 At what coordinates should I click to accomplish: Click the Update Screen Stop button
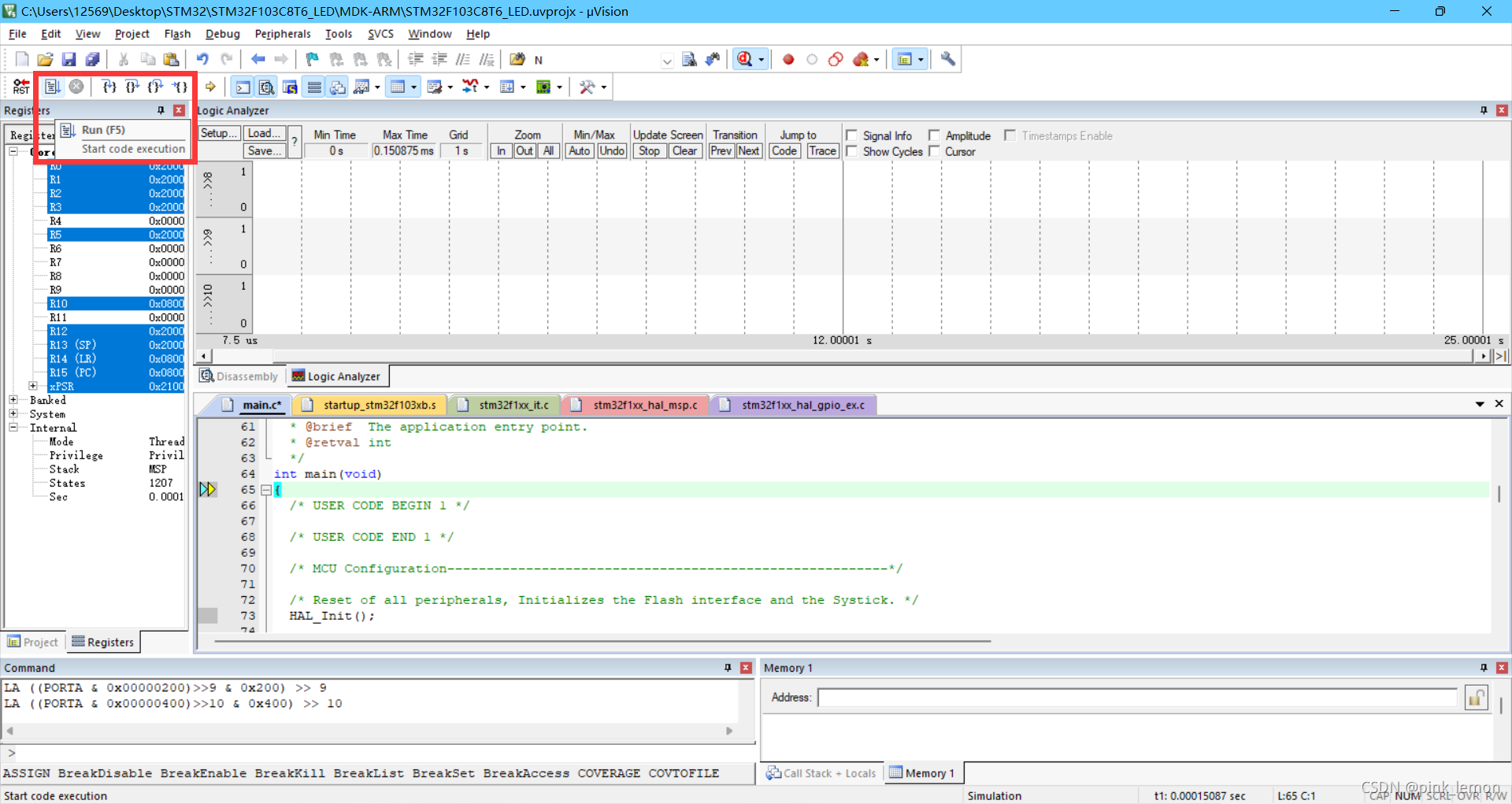(649, 150)
